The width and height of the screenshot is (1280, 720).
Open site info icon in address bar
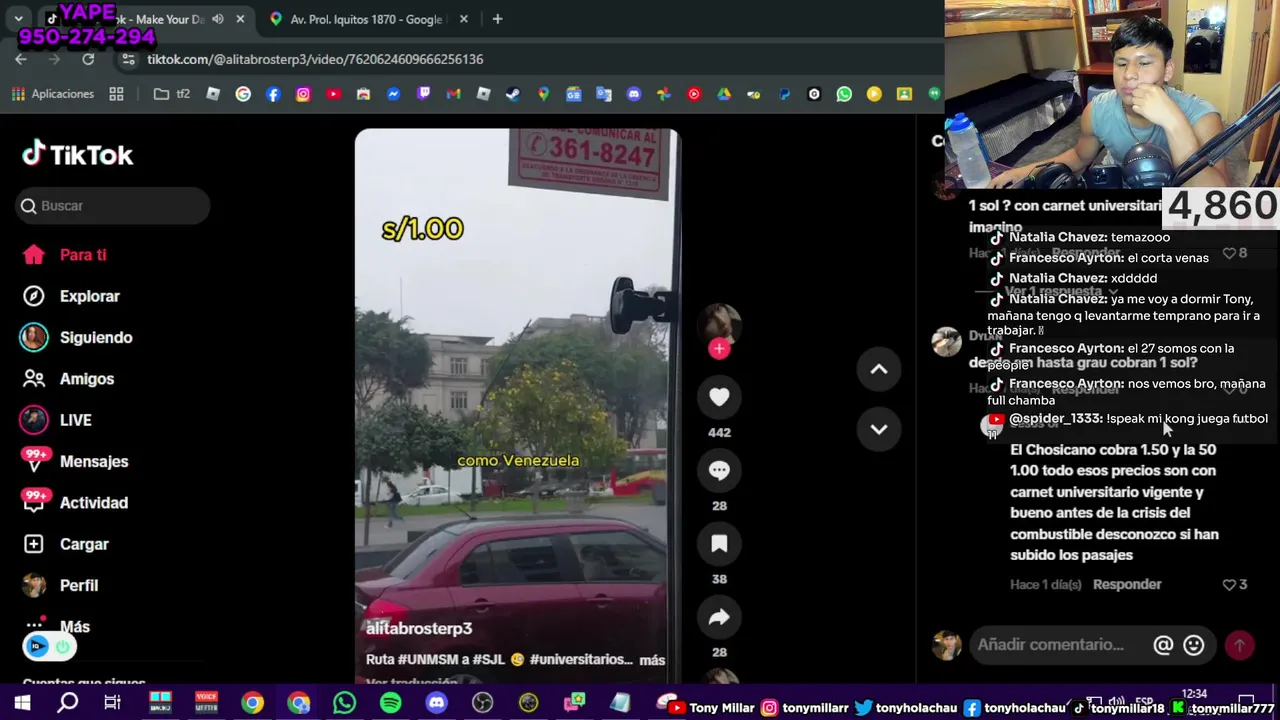point(128,60)
